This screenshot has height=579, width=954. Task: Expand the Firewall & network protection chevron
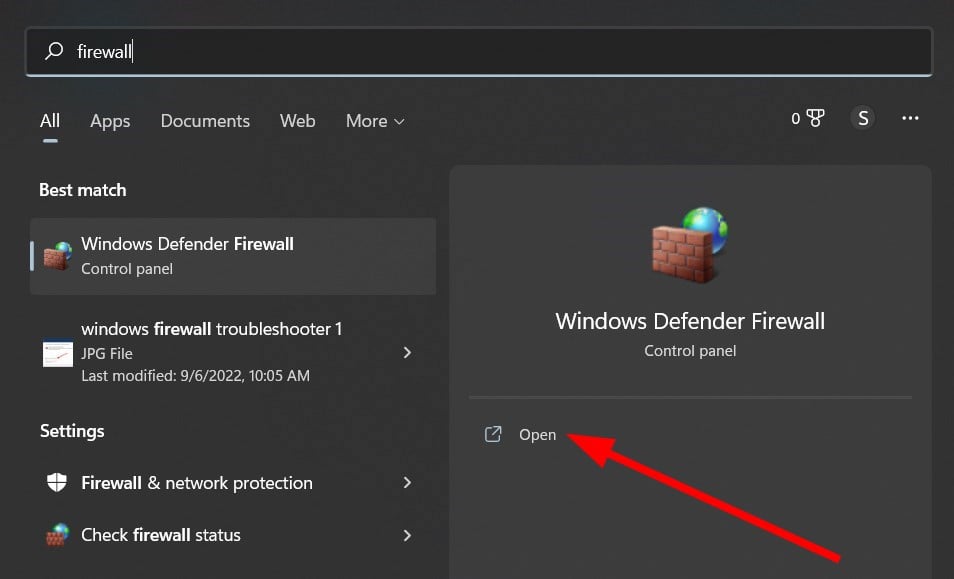[407, 483]
